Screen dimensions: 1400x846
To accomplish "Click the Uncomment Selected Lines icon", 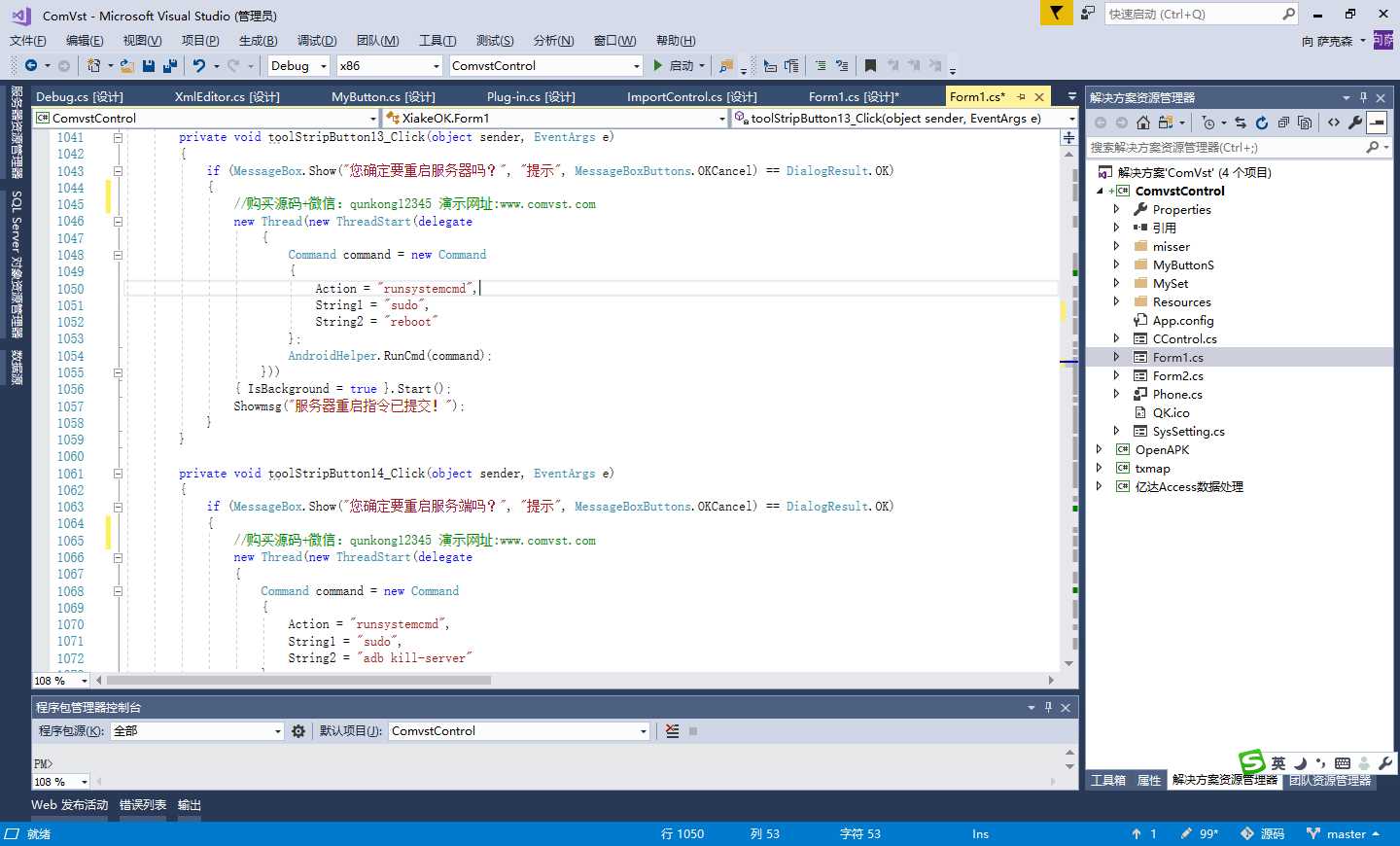I will point(842,65).
